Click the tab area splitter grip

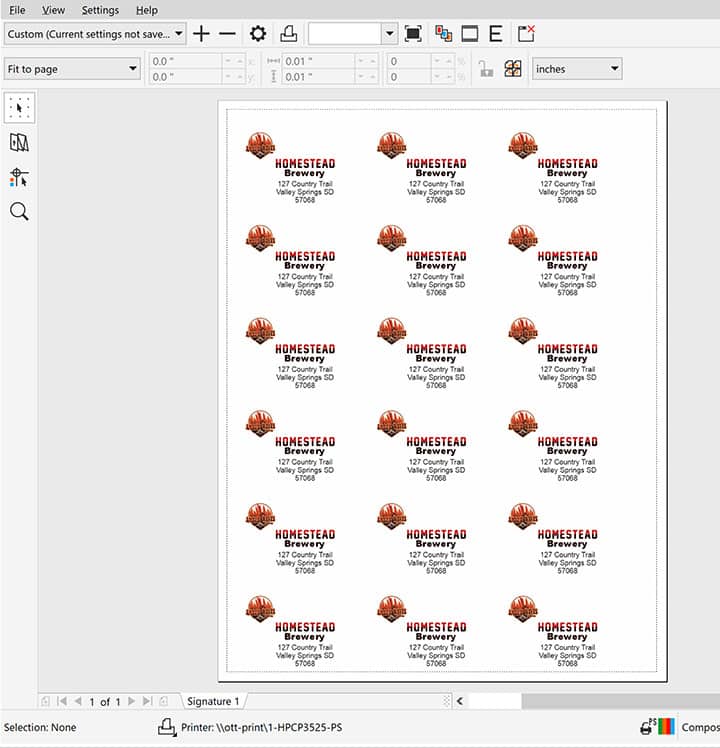(x=446, y=701)
